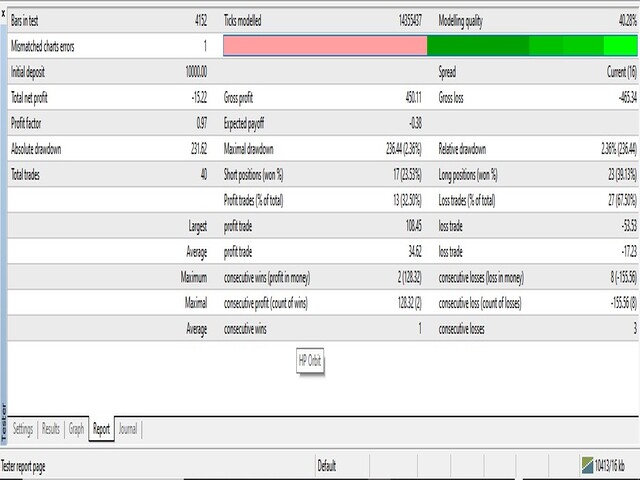Select the Report tab
The image size is (640, 480).
pyautogui.click(x=101, y=429)
